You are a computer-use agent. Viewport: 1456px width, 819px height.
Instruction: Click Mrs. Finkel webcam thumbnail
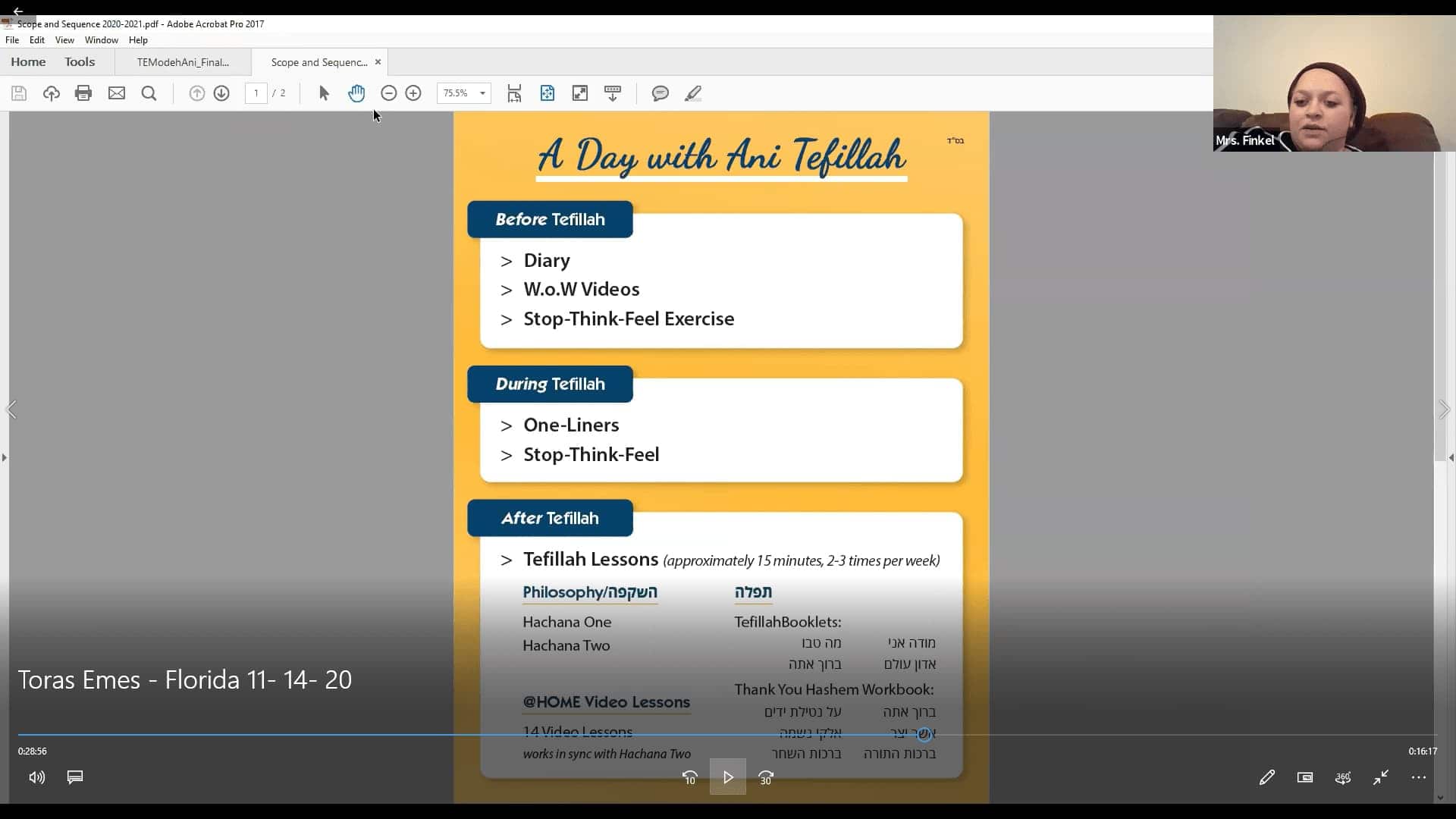1335,83
